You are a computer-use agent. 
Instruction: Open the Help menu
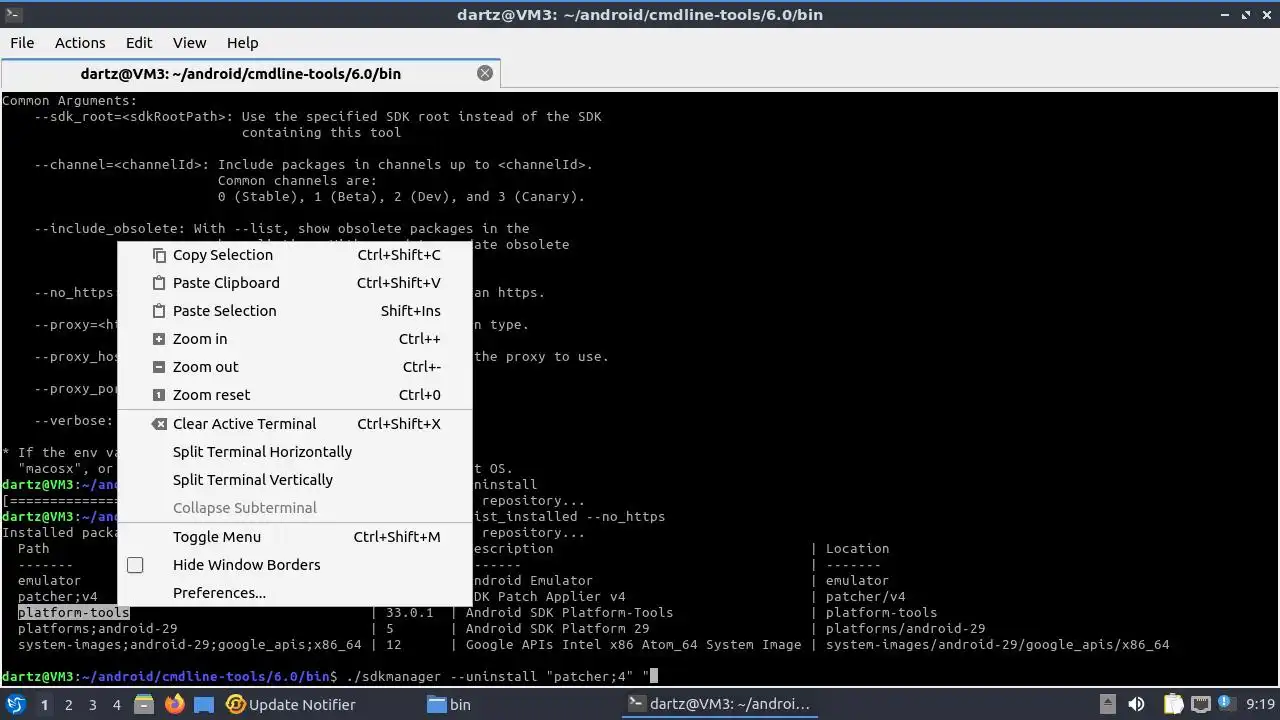tap(242, 43)
